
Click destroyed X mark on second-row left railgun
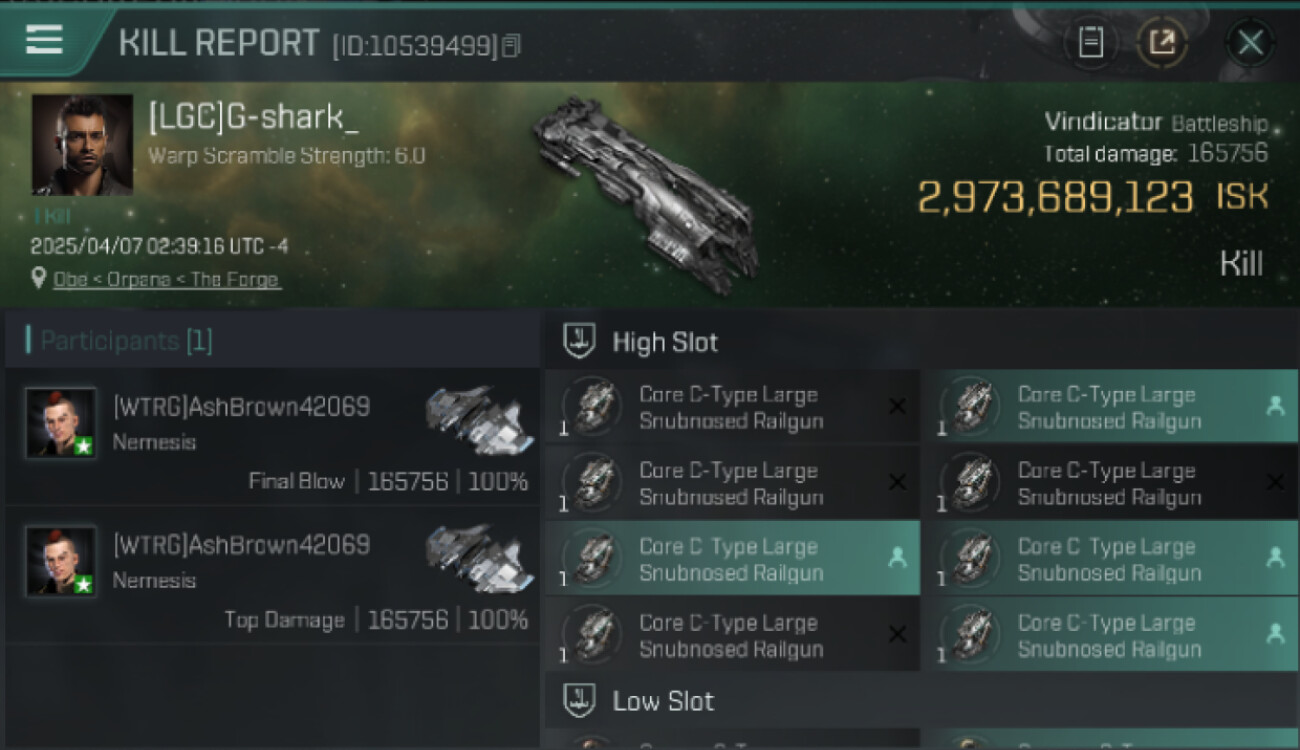pyautogui.click(x=897, y=482)
